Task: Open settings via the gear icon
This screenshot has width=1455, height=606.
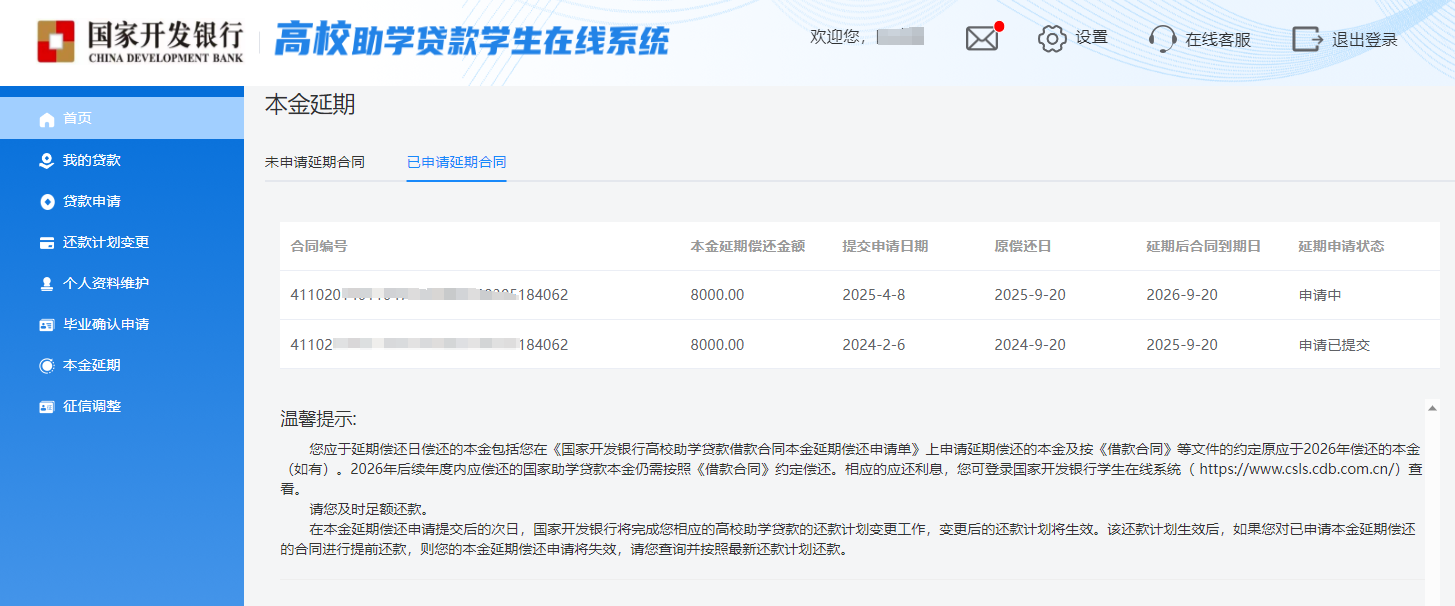Action: [x=1052, y=39]
